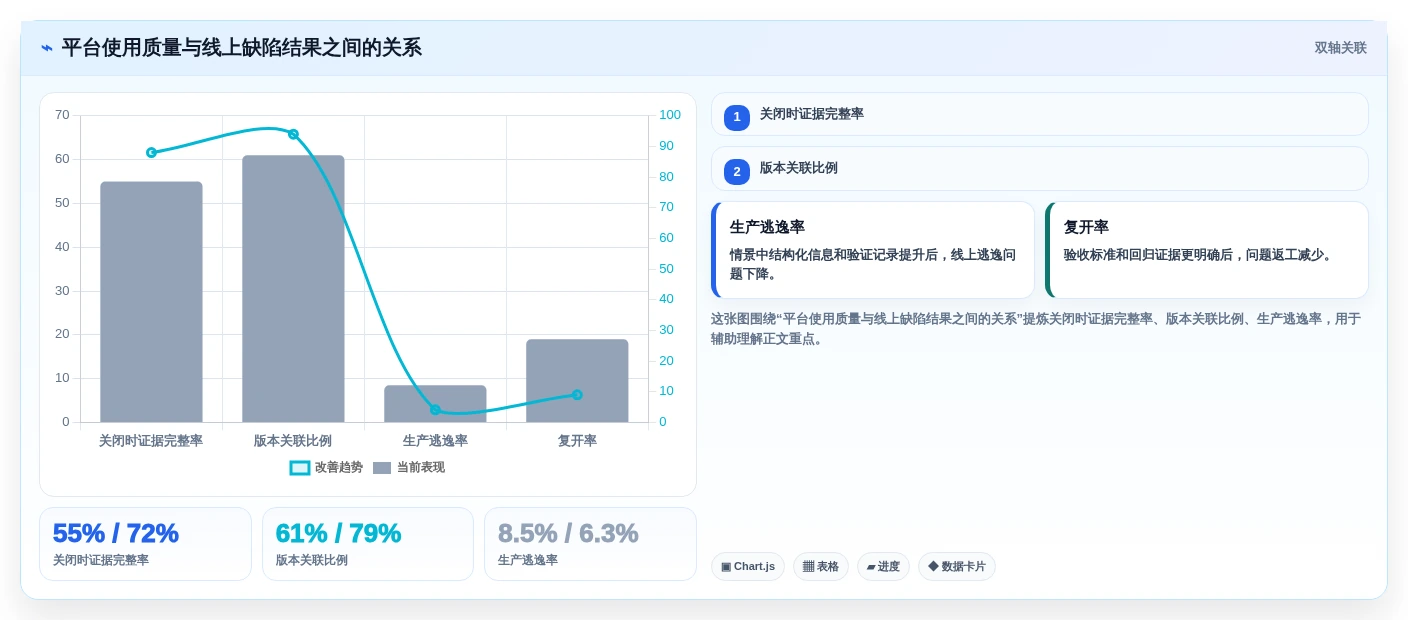Click 版本关联比例 caption under 61% / 79%

coord(312,561)
